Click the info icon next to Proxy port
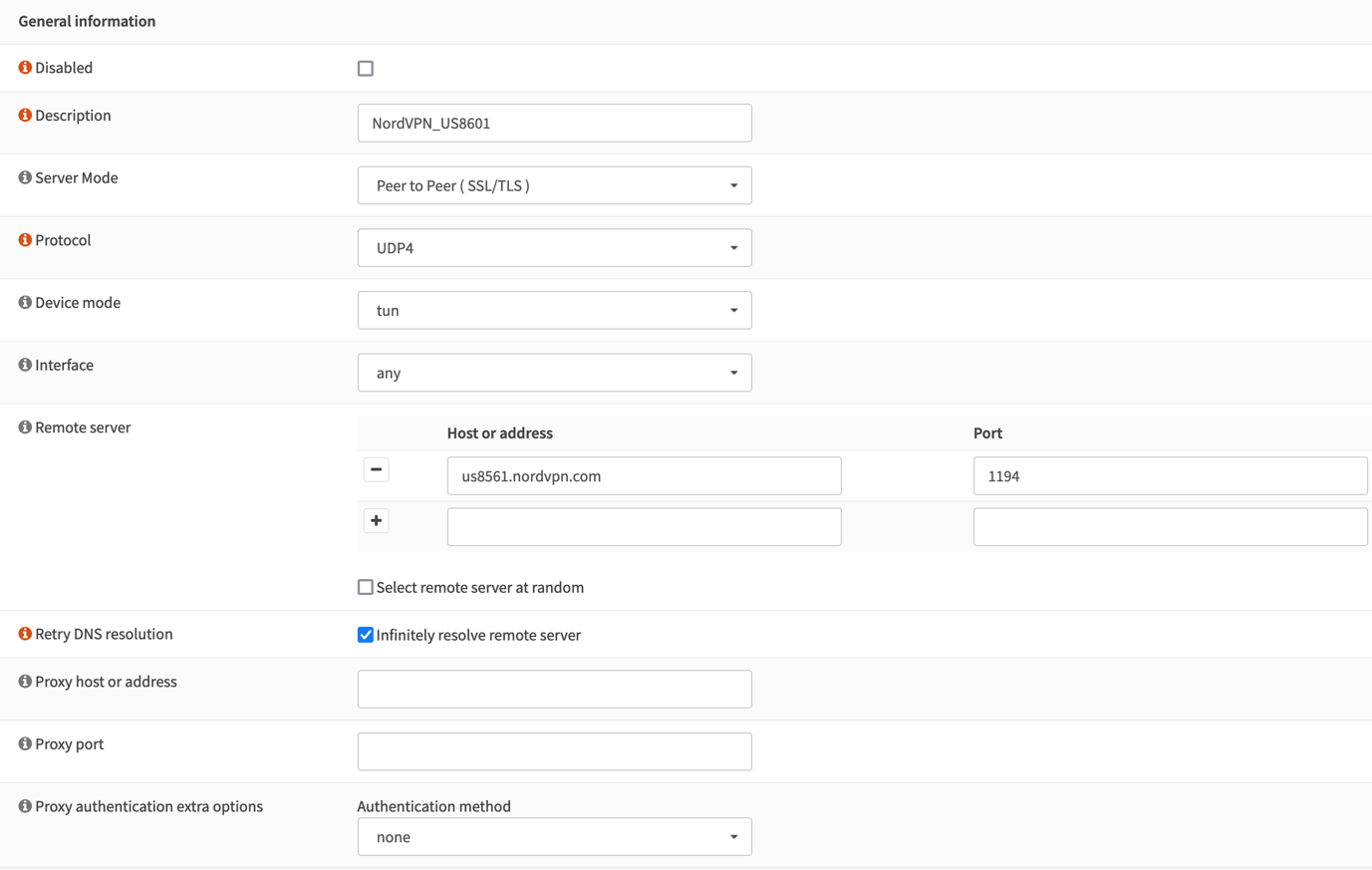This screenshot has width=1372, height=870. pyautogui.click(x=25, y=743)
